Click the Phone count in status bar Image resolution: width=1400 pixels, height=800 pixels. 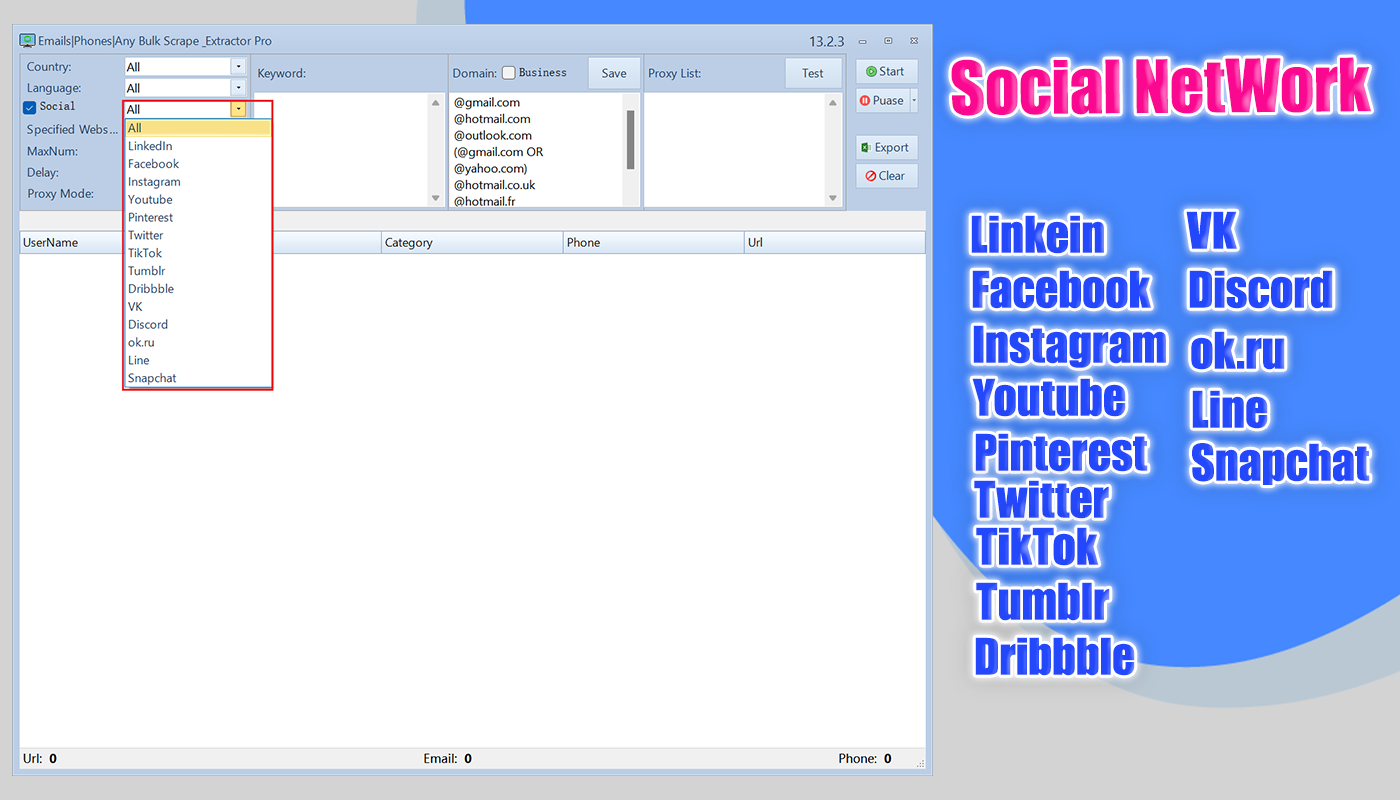click(x=888, y=759)
